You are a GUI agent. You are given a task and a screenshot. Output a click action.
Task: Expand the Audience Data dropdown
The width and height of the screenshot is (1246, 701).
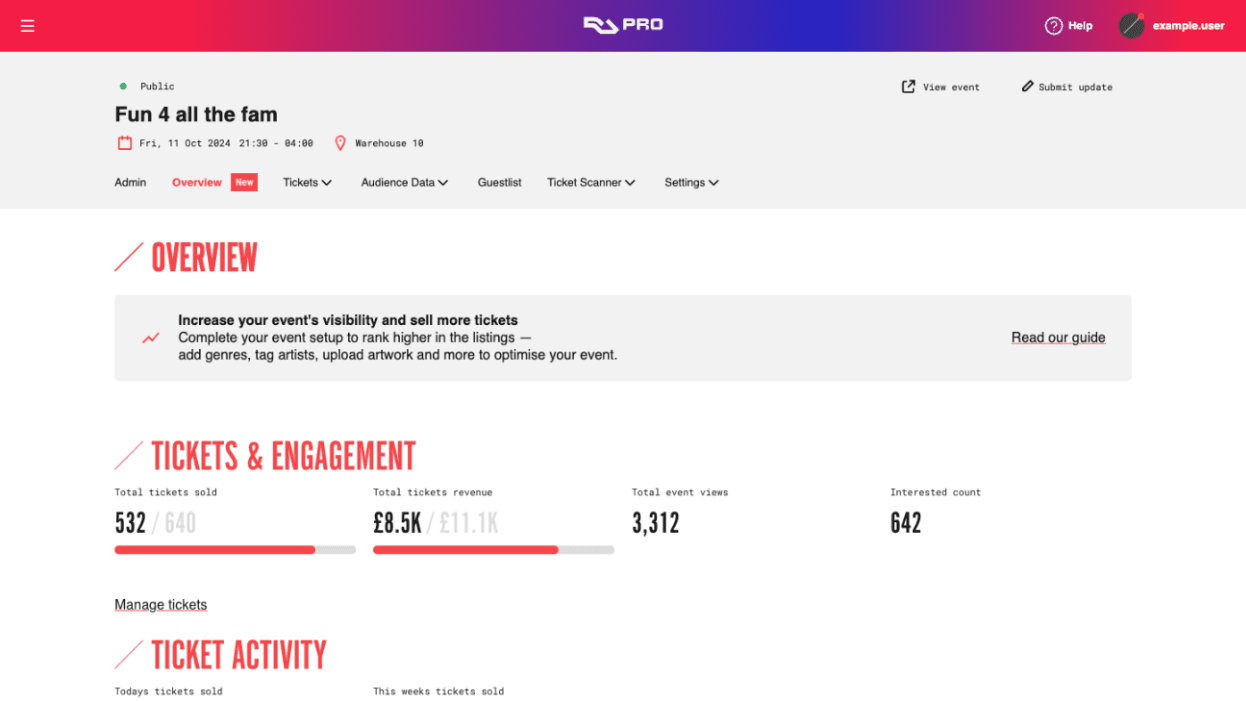tap(404, 183)
